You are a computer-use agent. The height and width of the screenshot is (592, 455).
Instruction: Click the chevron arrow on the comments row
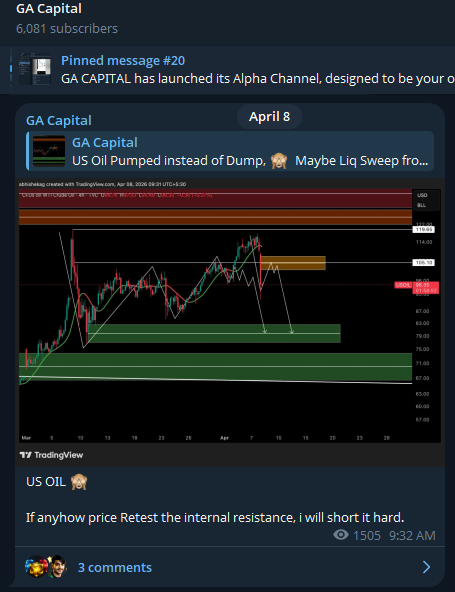point(427,567)
